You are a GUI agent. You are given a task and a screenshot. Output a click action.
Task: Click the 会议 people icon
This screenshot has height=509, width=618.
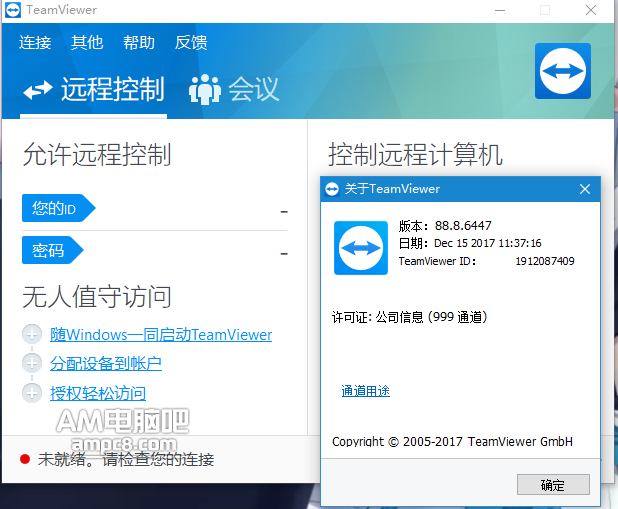coord(205,89)
